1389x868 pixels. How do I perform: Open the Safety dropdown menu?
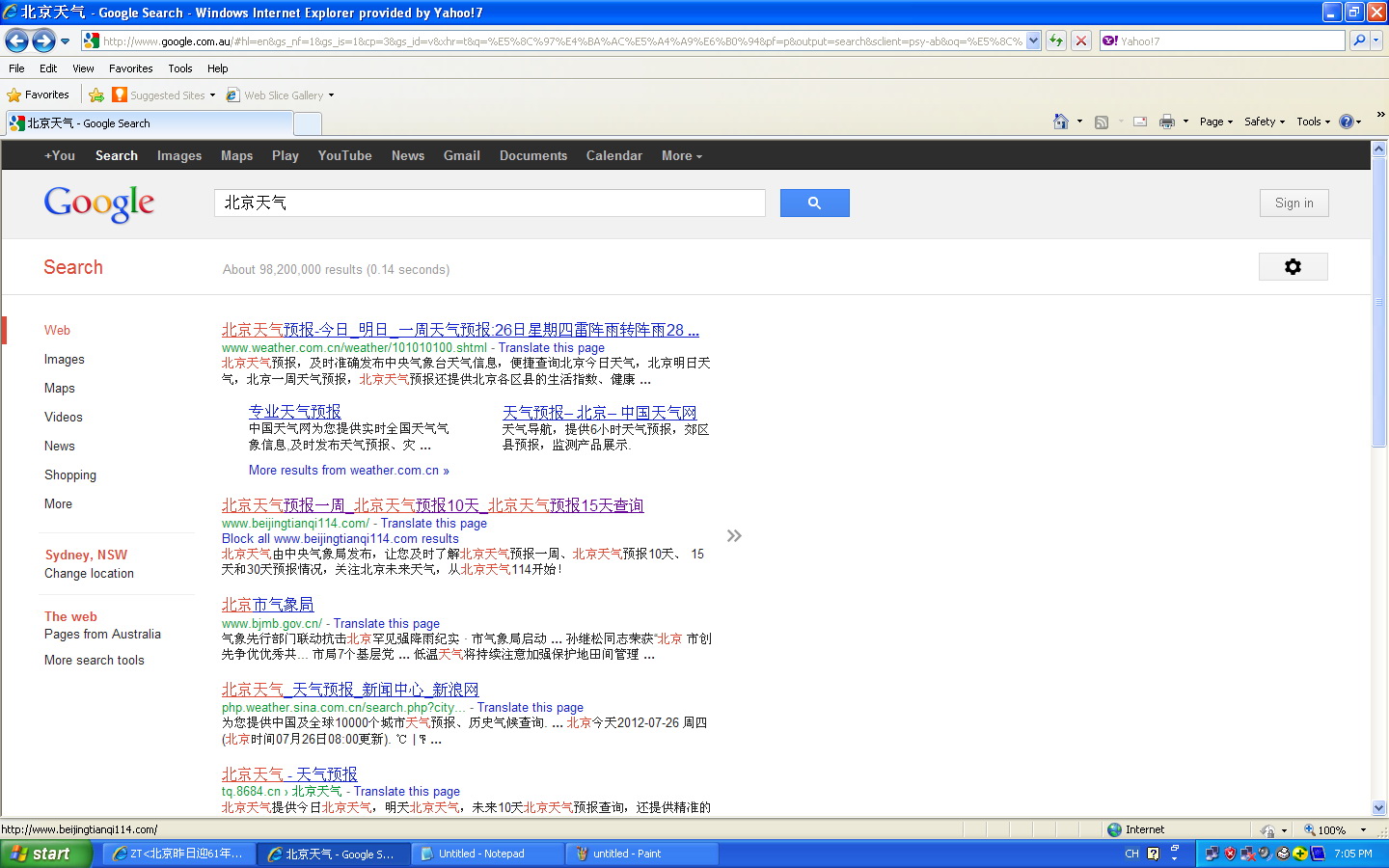(x=1265, y=122)
